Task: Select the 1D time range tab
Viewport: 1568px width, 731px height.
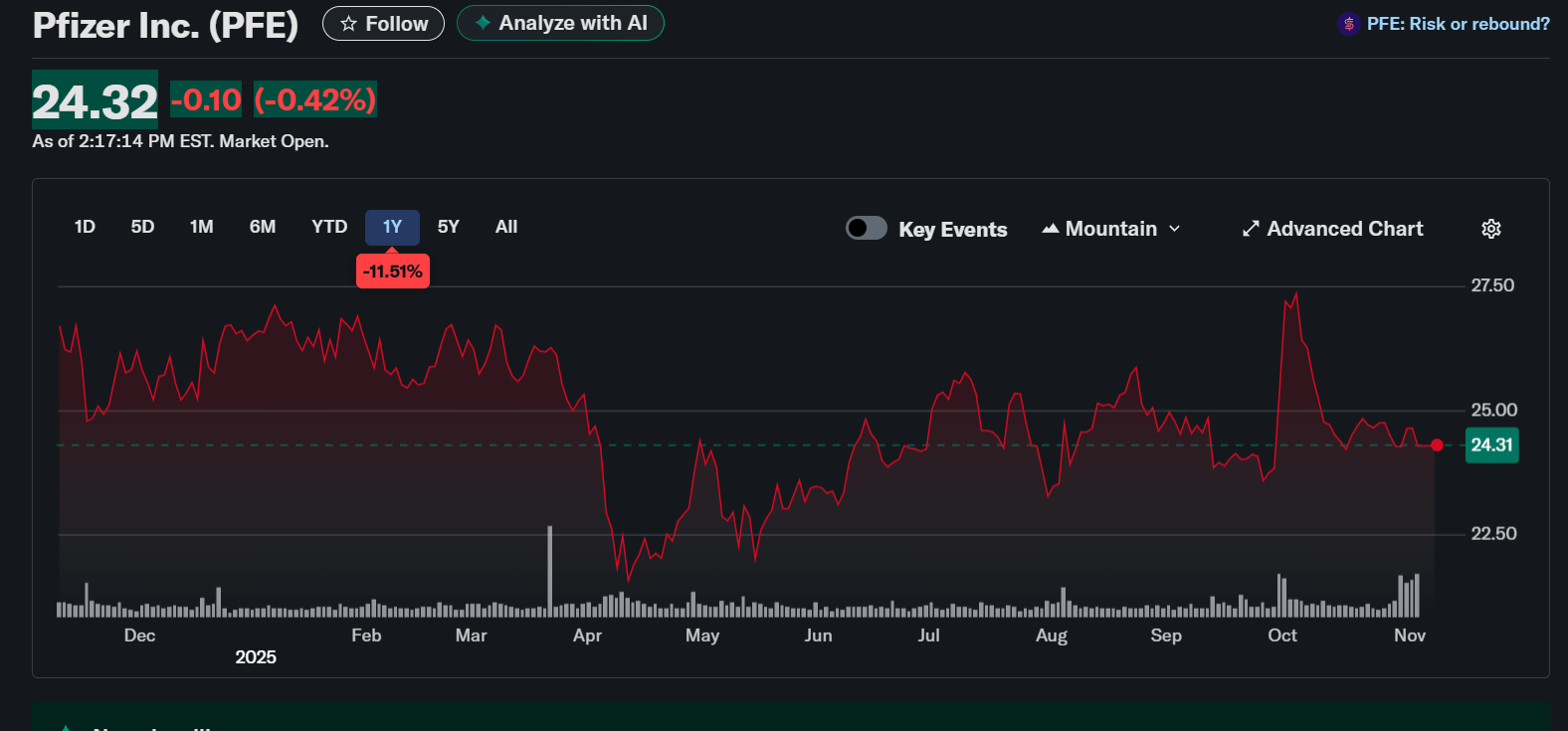Action: 85,227
